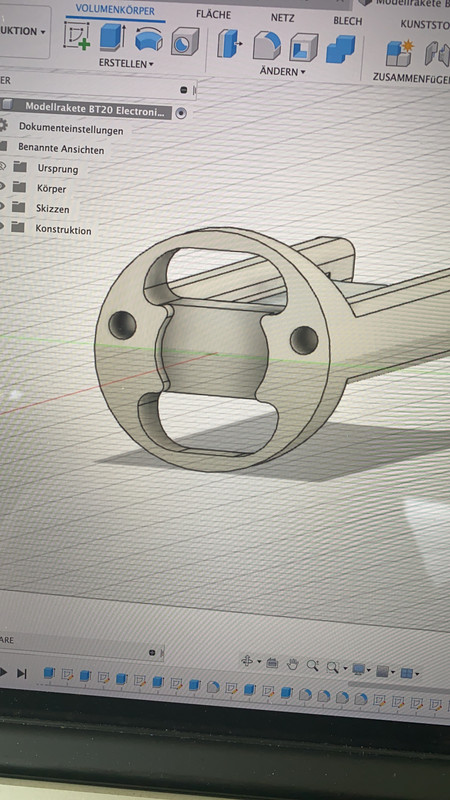Viewport: 450px width, 800px height.
Task: Open the ZUSAMMENFÜGEN dropdown menu
Action: tap(411, 78)
